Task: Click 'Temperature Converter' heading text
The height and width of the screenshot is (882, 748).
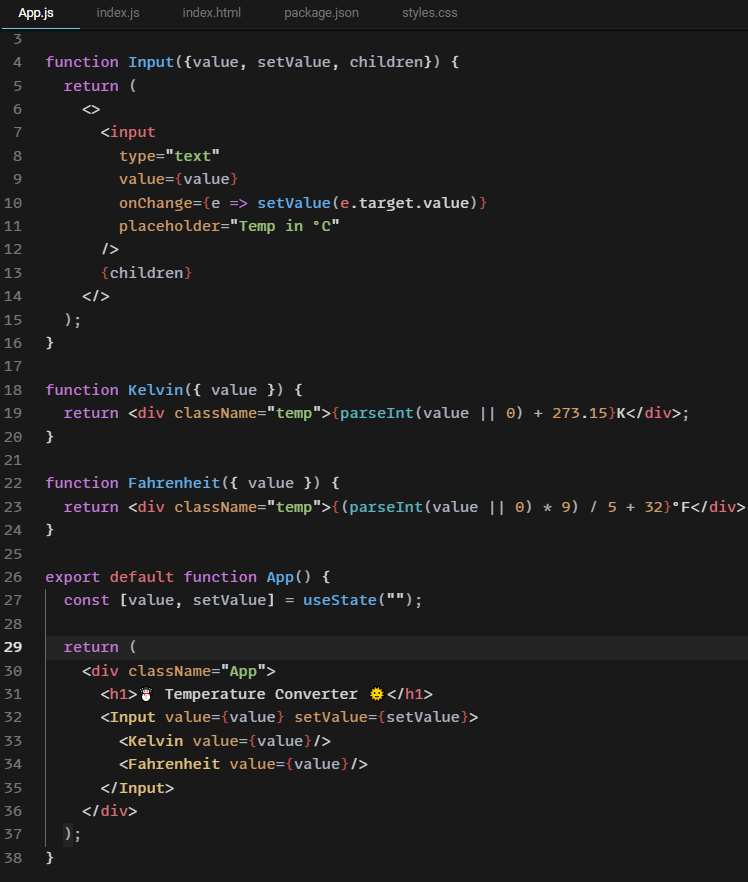Action: [261, 694]
